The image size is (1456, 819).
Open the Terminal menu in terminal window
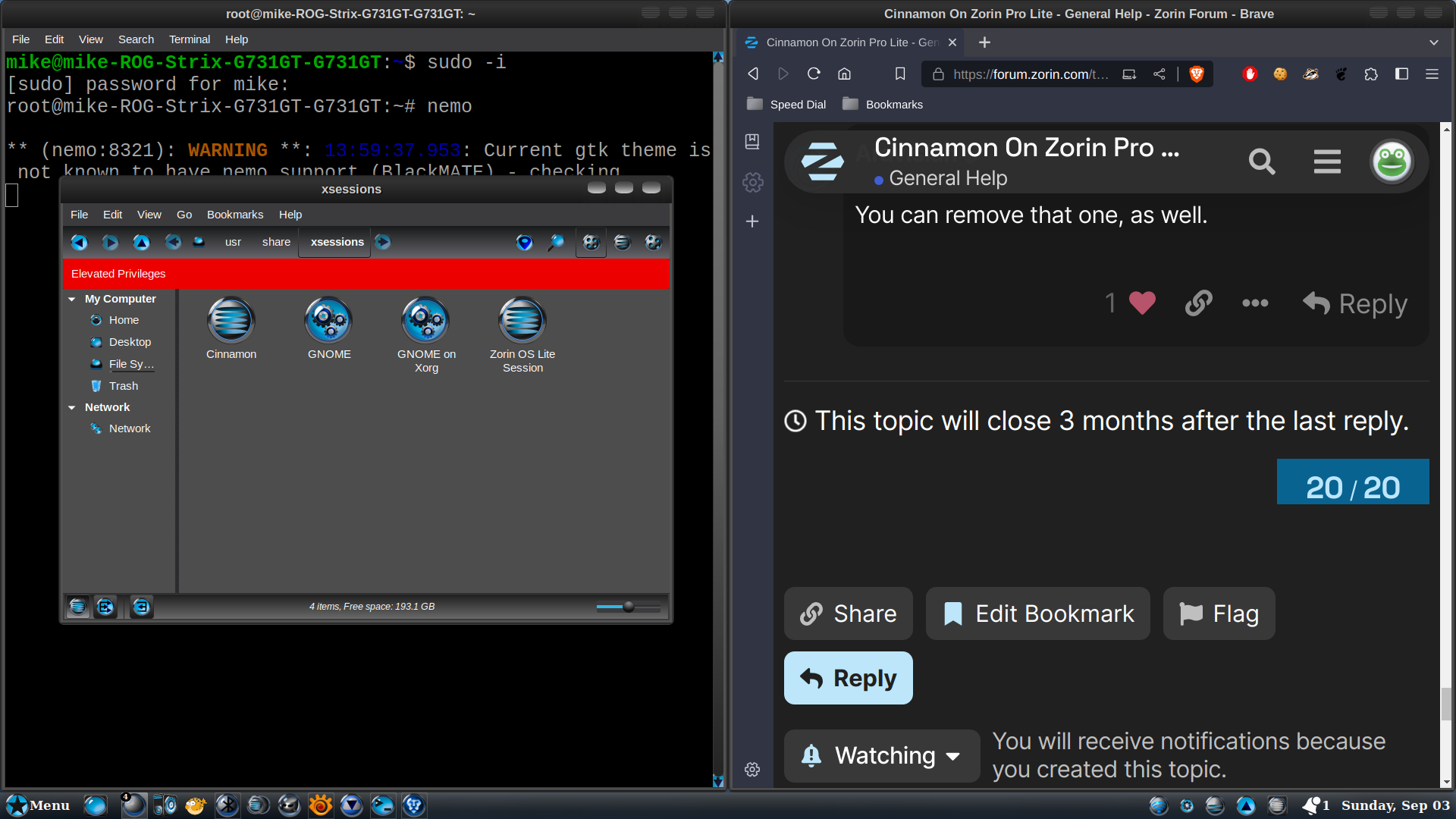[190, 39]
